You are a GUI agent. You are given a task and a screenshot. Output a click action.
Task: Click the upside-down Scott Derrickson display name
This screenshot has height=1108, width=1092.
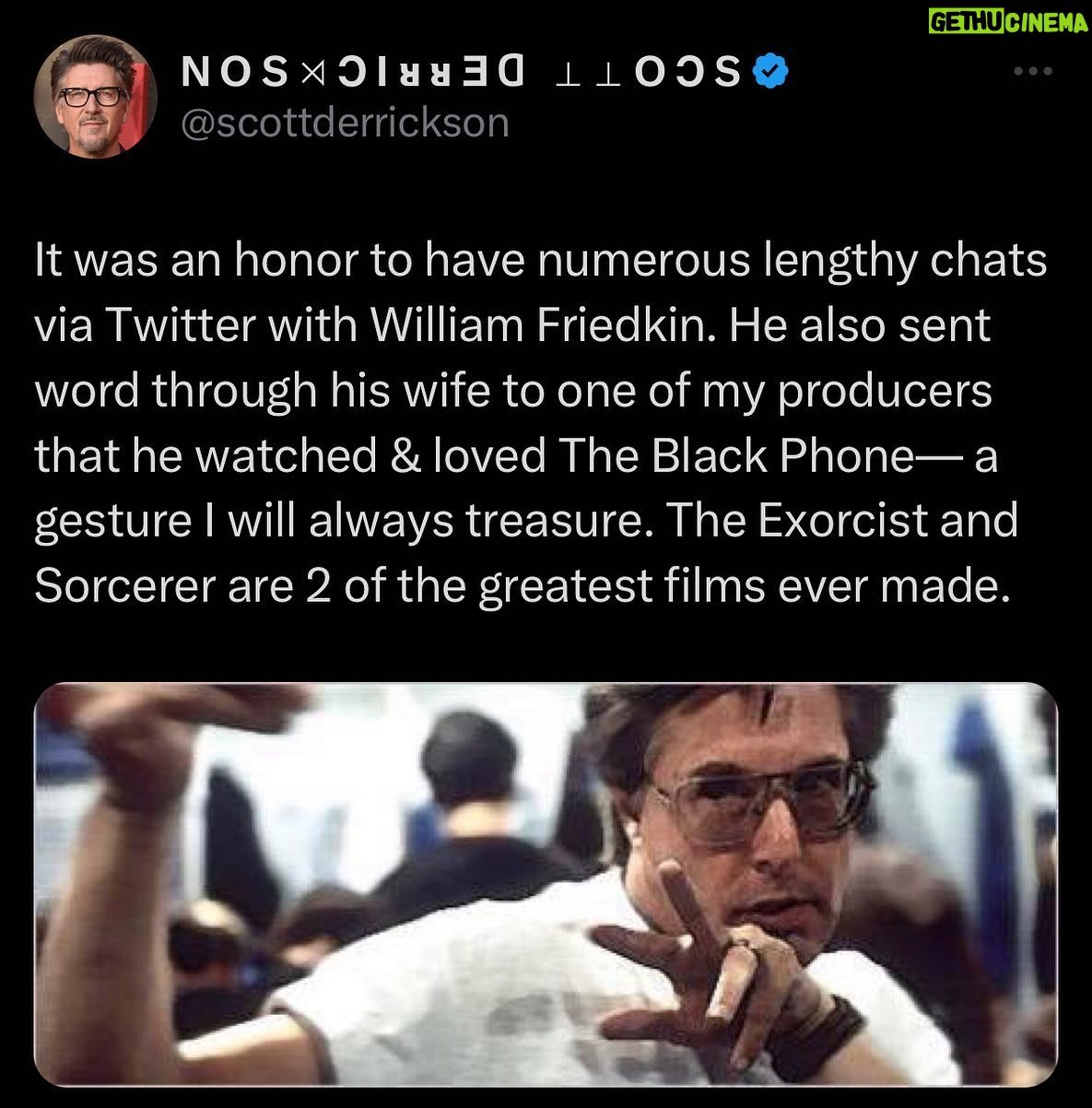tap(462, 72)
